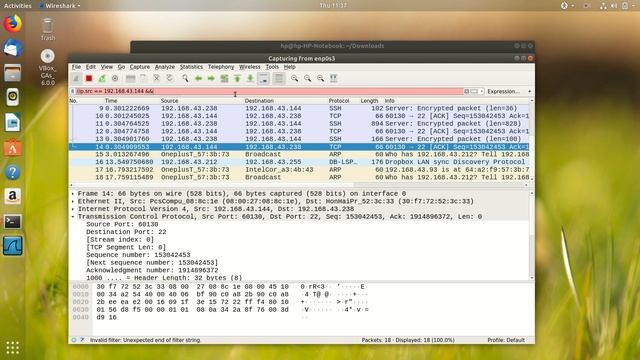Open a capture file from toolbar
The width and height of the screenshot is (640, 360).
[x=131, y=78]
